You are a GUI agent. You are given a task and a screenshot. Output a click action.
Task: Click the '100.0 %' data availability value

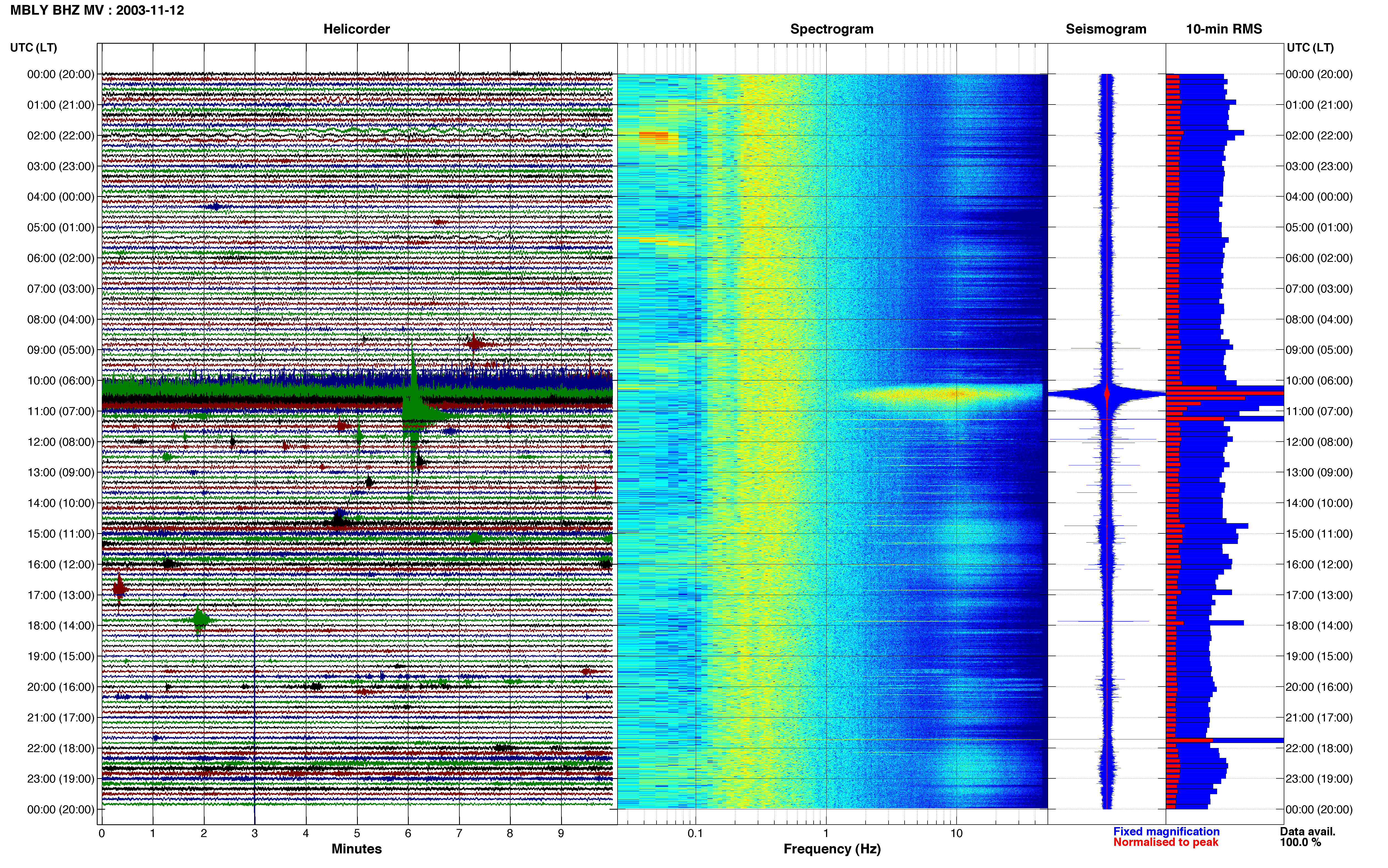[x=1300, y=842]
